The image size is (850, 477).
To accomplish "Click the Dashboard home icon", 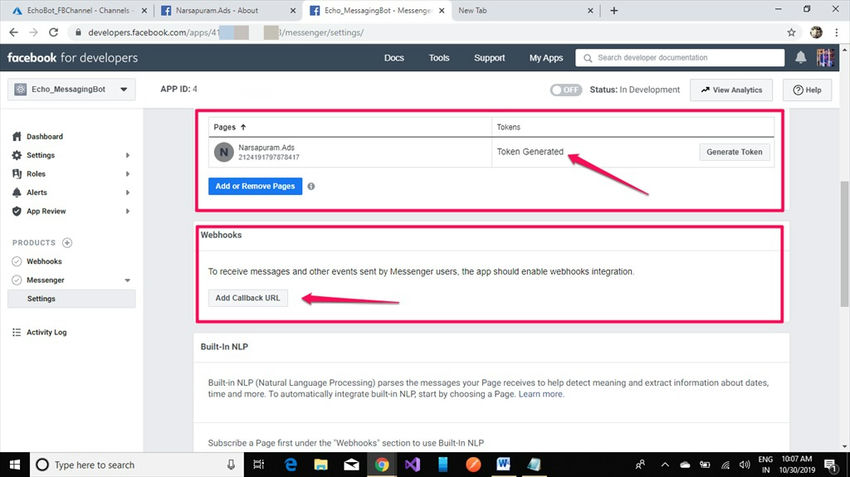I will [17, 137].
